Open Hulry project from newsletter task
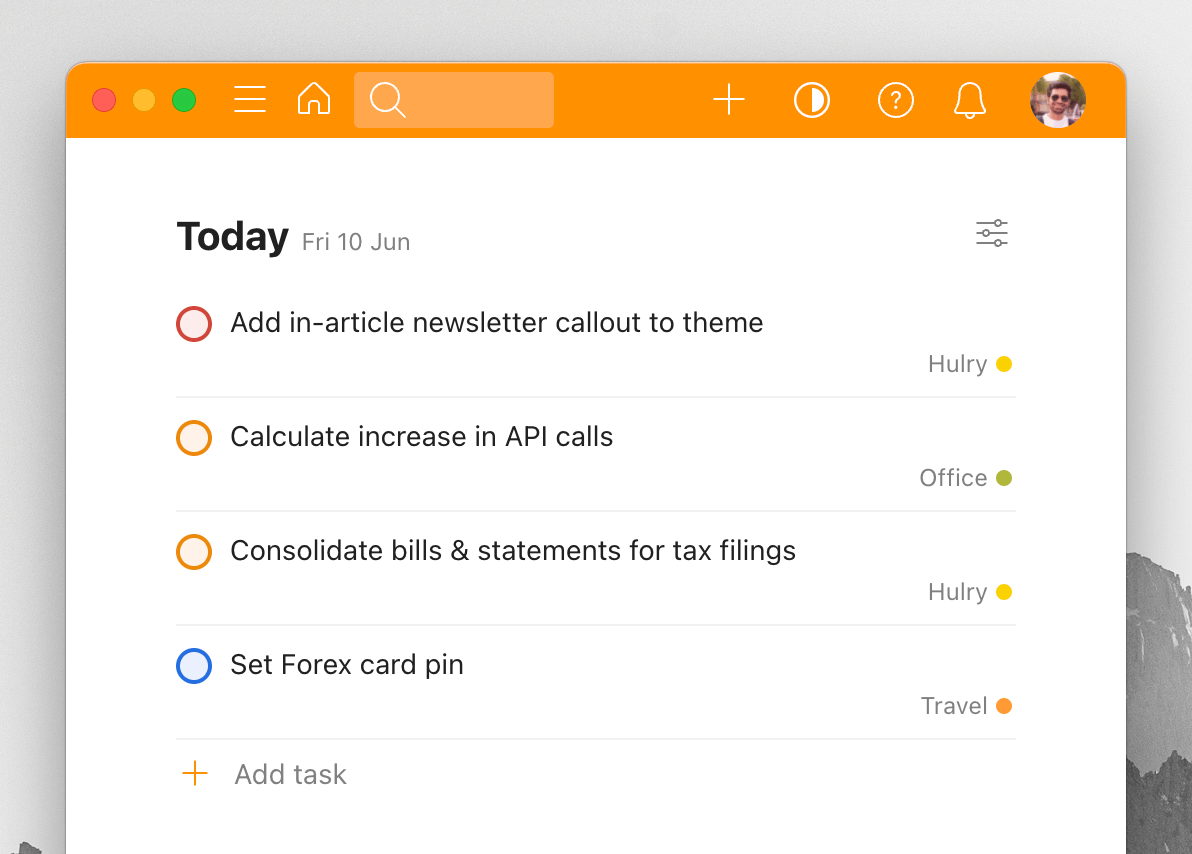Viewport: 1192px width, 854px height. 957,364
